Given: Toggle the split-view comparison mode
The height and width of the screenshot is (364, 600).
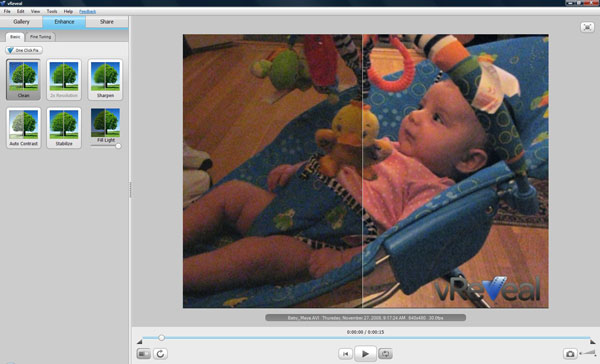Looking at the screenshot, I should coord(143,354).
